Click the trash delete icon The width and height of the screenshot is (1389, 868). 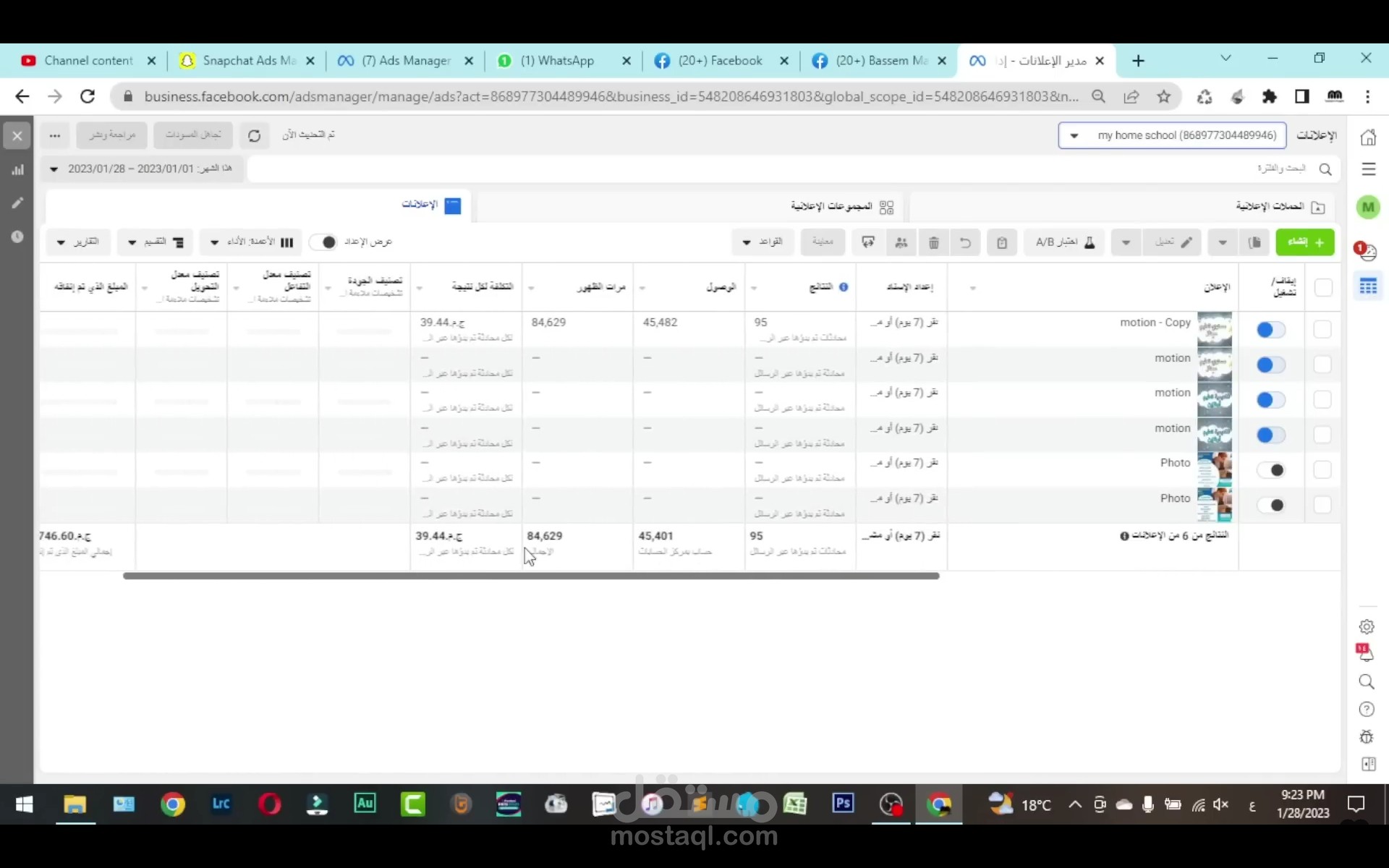933,242
